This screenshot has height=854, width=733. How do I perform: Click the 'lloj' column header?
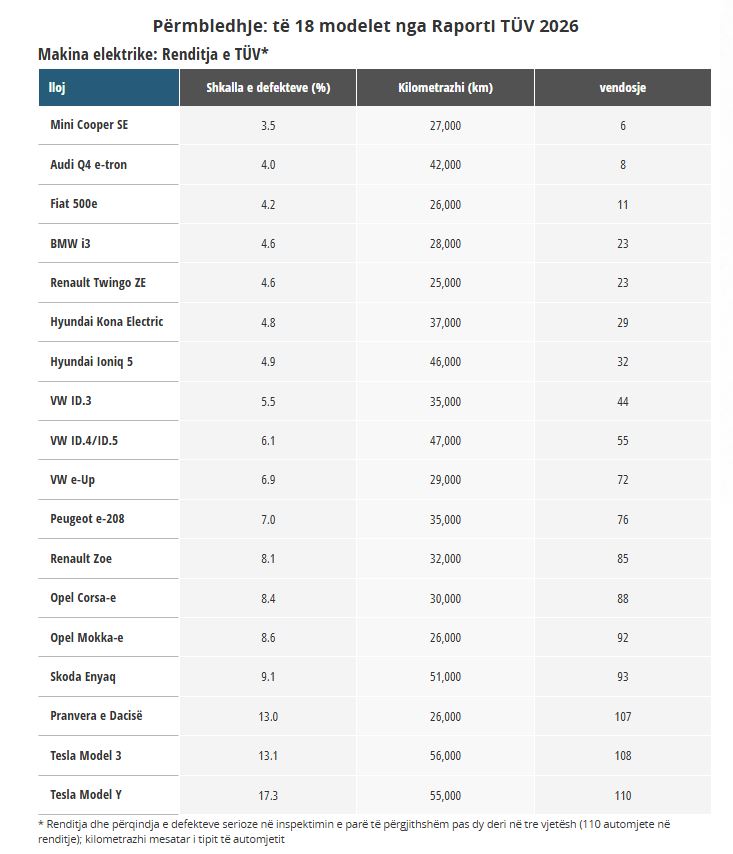click(57, 87)
